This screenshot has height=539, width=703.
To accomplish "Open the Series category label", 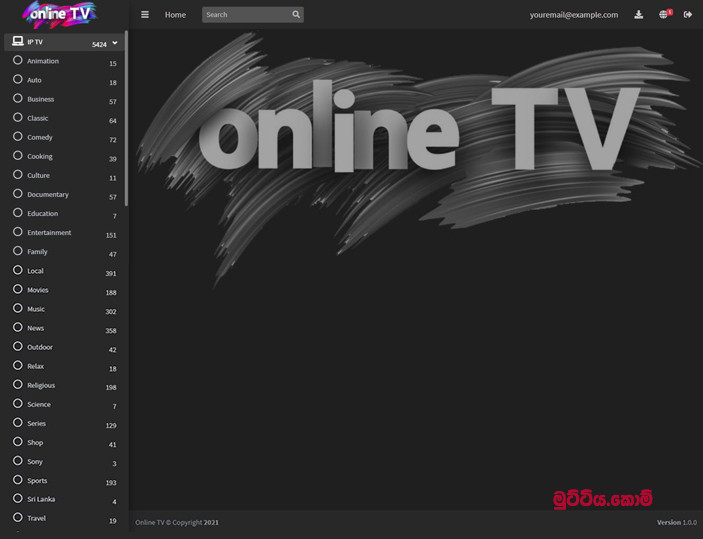I will [36, 423].
